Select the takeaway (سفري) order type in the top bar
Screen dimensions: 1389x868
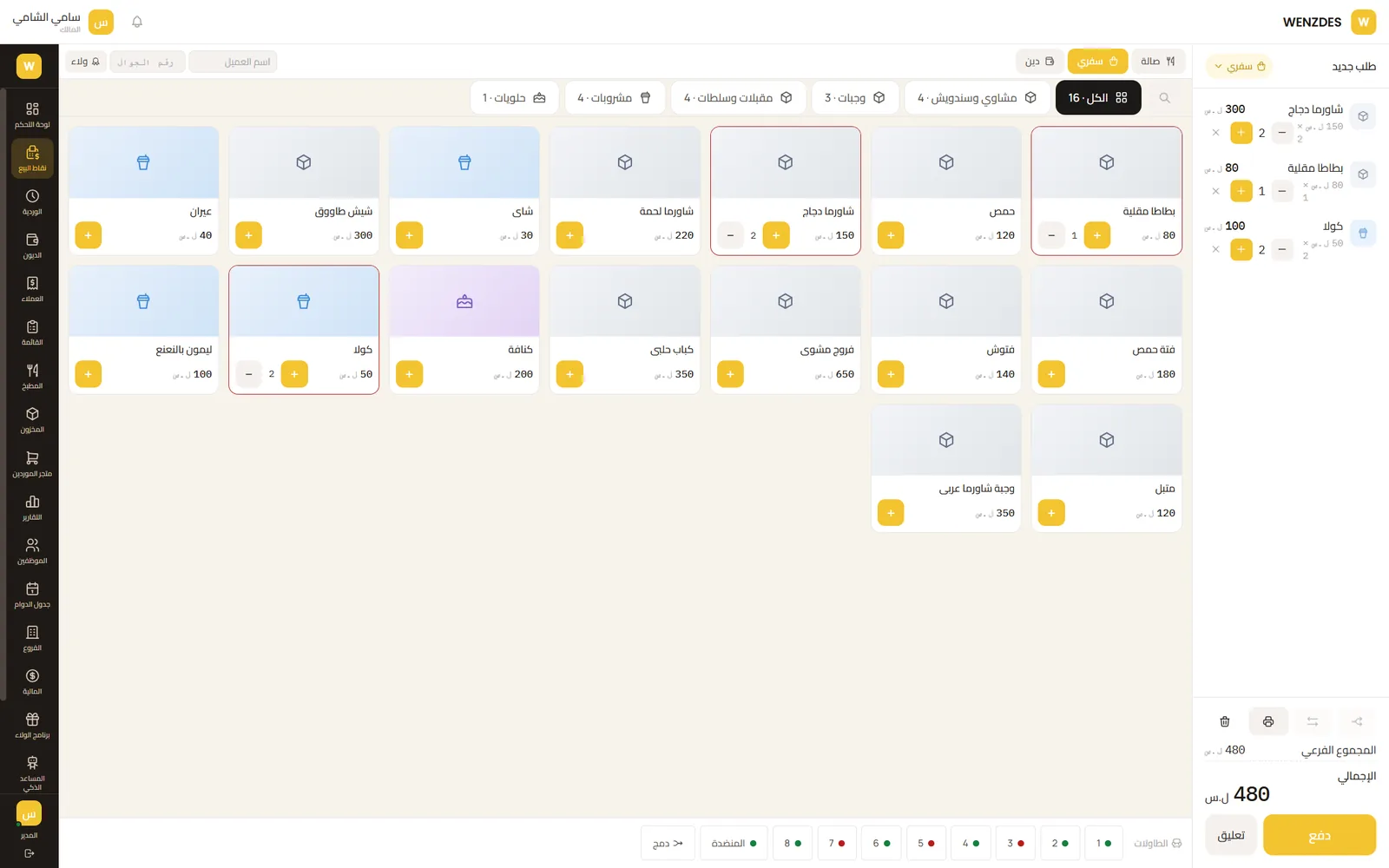click(1097, 61)
